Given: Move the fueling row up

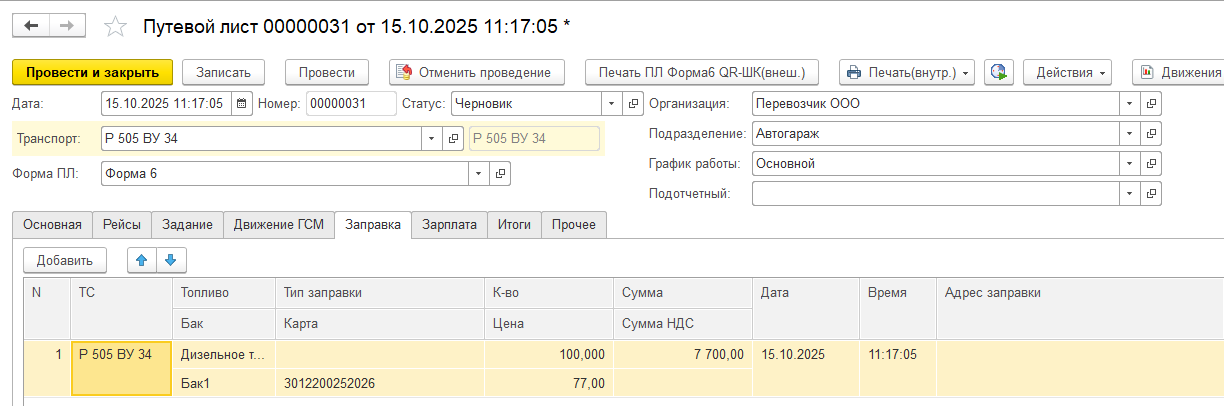Looking at the screenshot, I should click(x=142, y=260).
